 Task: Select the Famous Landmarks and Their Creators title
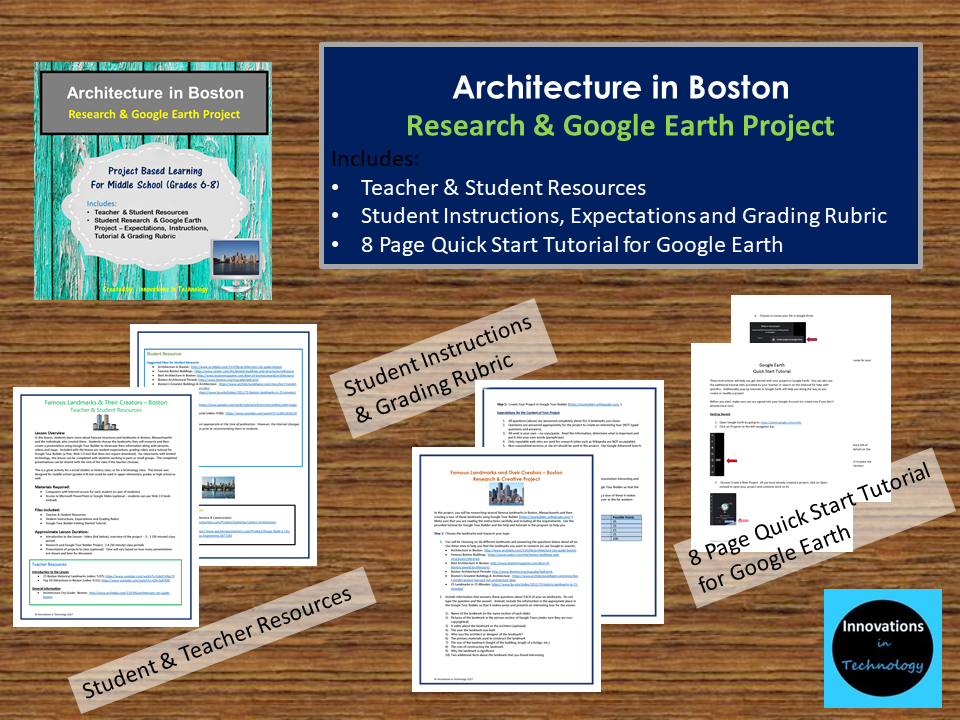506,470
